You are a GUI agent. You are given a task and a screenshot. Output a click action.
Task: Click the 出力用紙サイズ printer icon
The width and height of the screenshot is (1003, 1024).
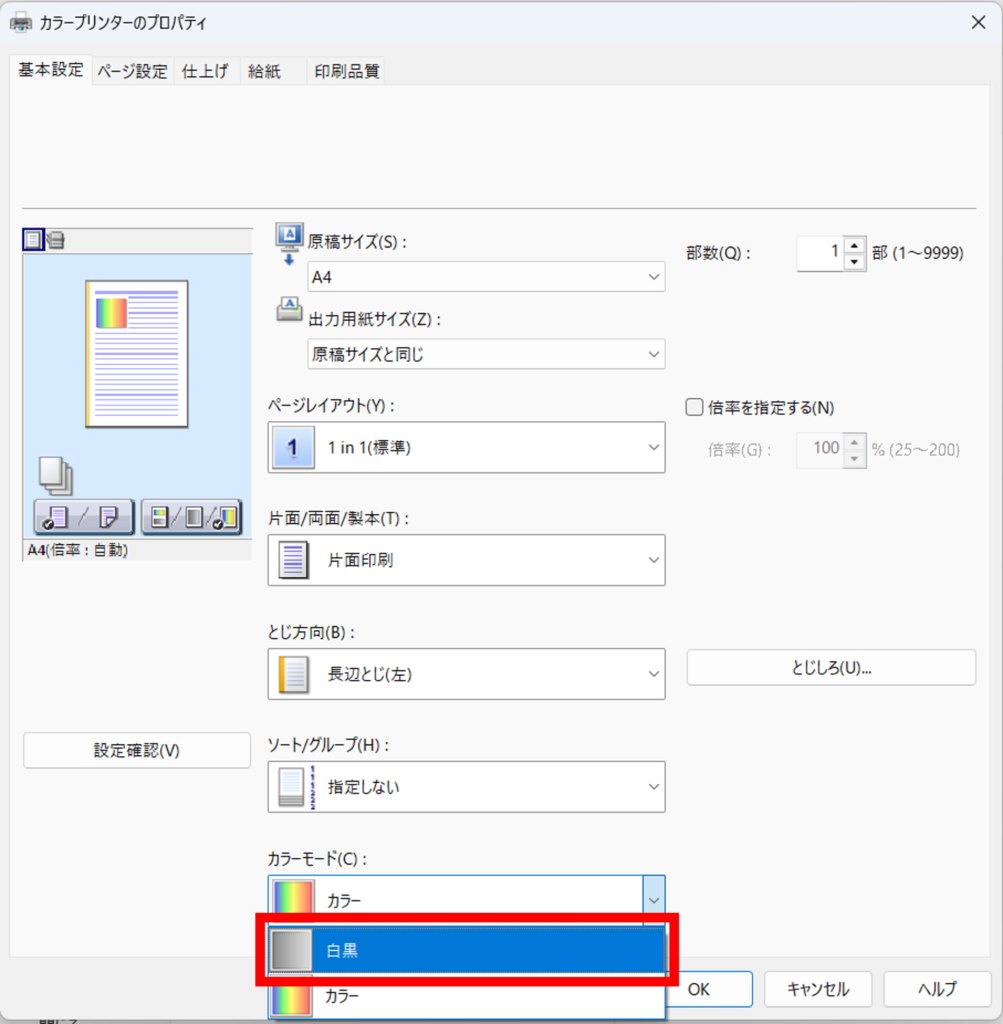(288, 310)
